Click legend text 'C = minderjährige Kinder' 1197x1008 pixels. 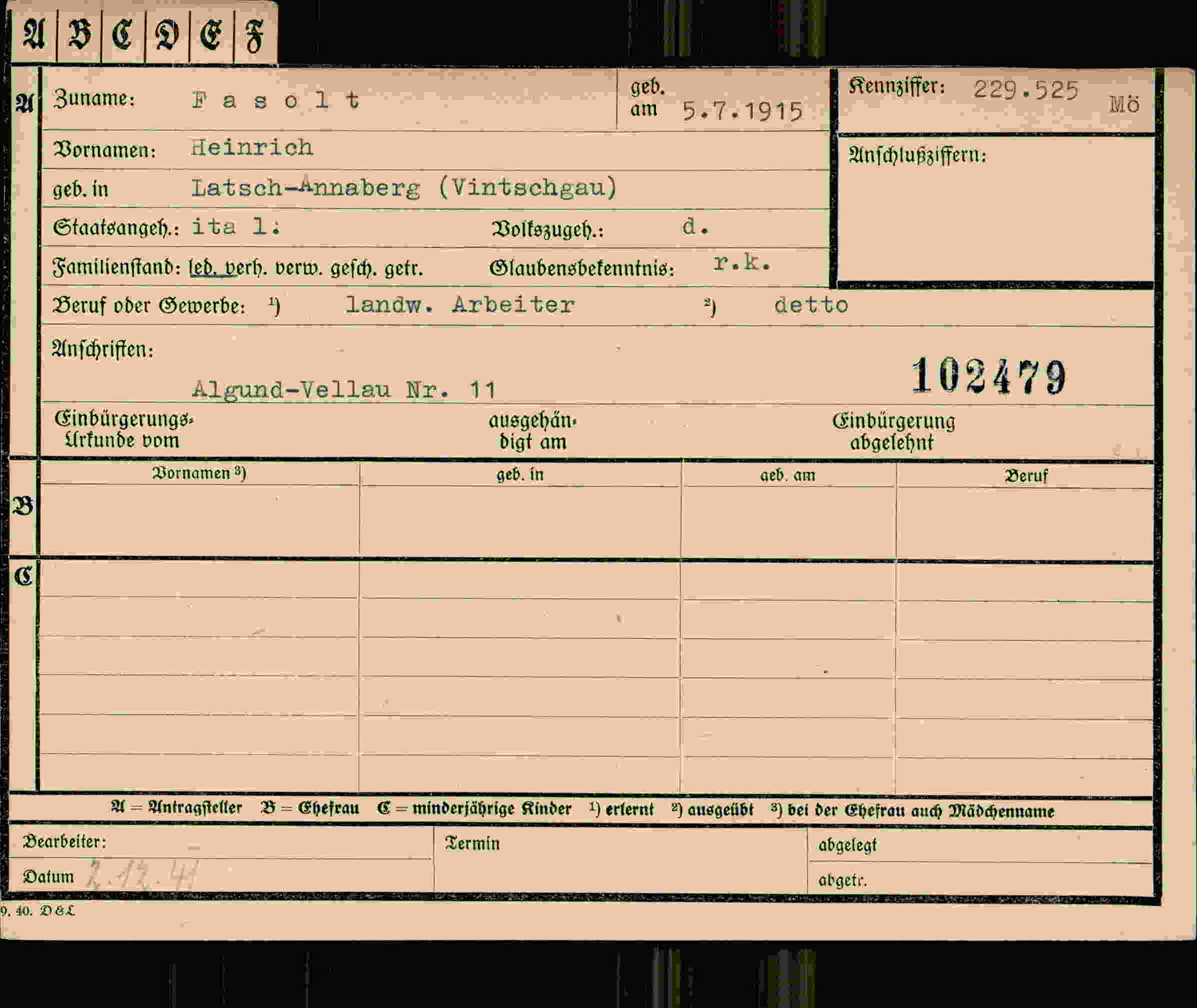pyautogui.click(x=474, y=809)
